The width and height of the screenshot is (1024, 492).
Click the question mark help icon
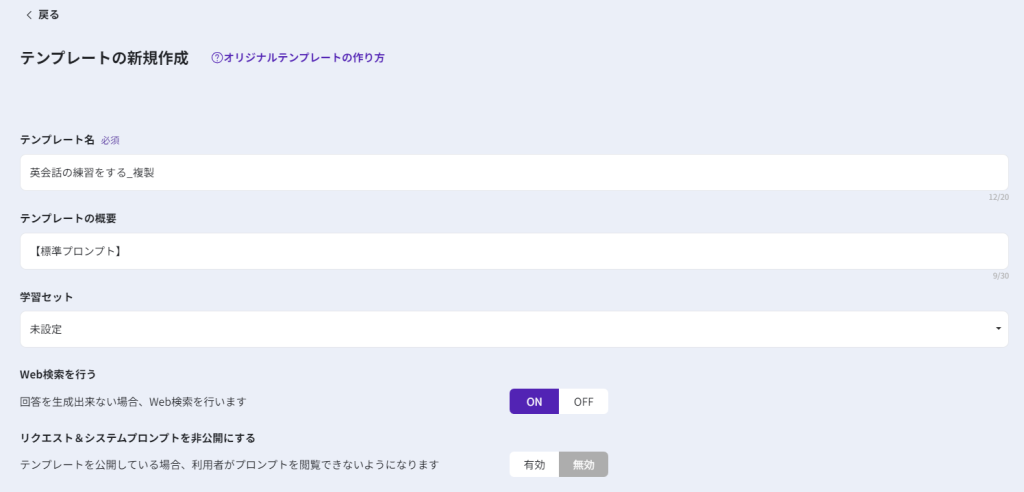216,58
